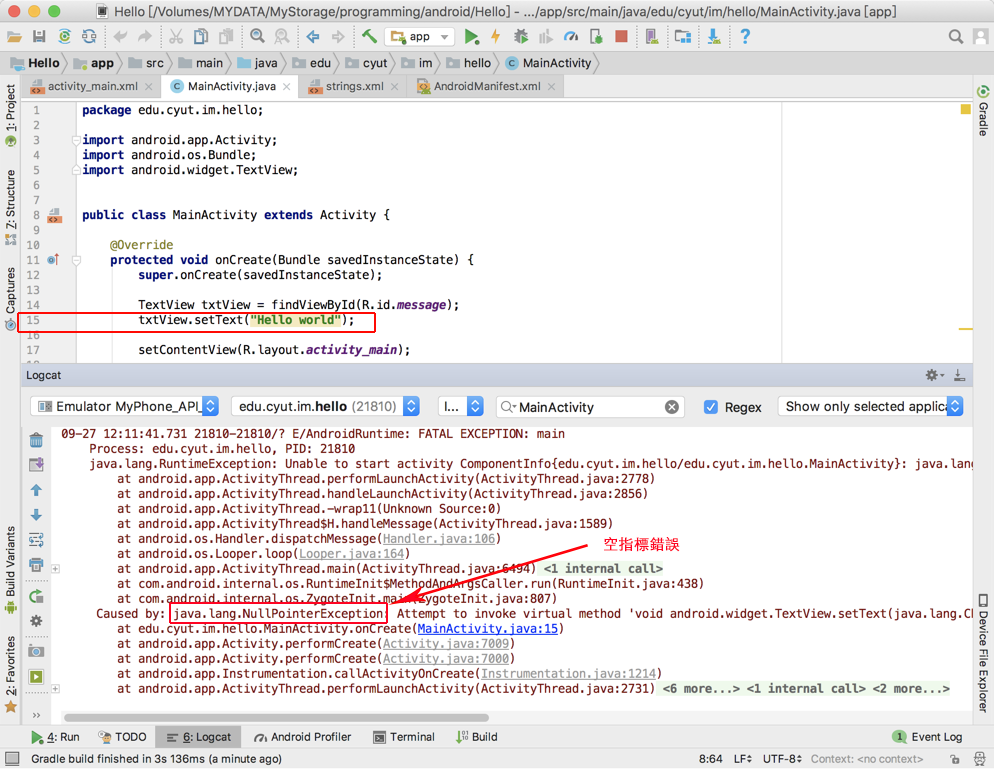Open Show only selected application dropdown
Screen dimensions: 994x769
pyautogui.click(x=870, y=406)
